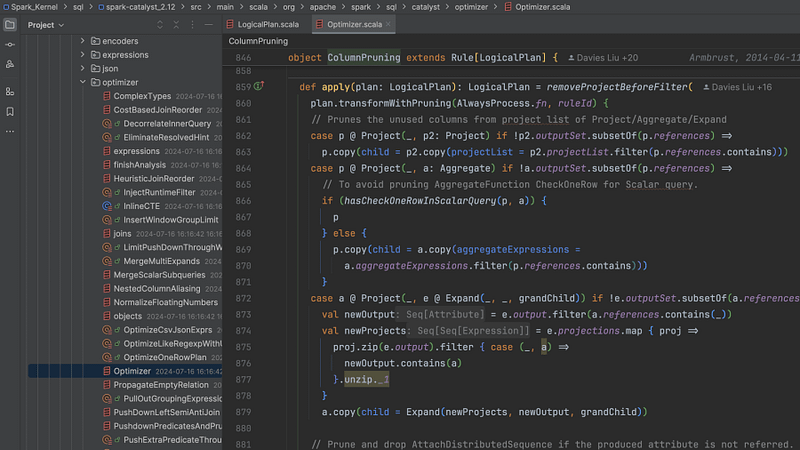Click the Seq[Attribute] type hint
The image size is (800, 450).
pos(445,314)
